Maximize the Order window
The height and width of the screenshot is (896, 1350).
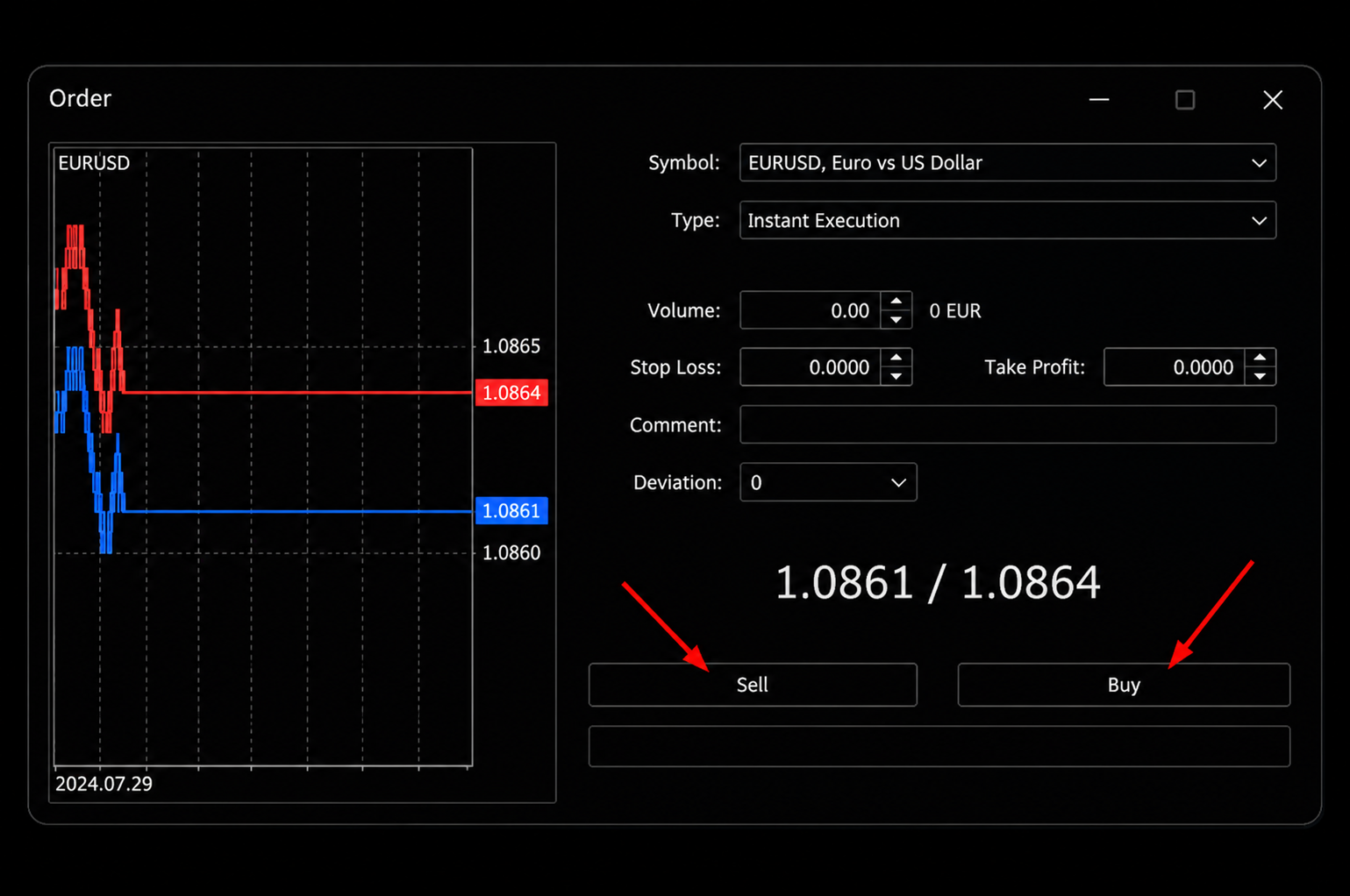click(x=1185, y=99)
